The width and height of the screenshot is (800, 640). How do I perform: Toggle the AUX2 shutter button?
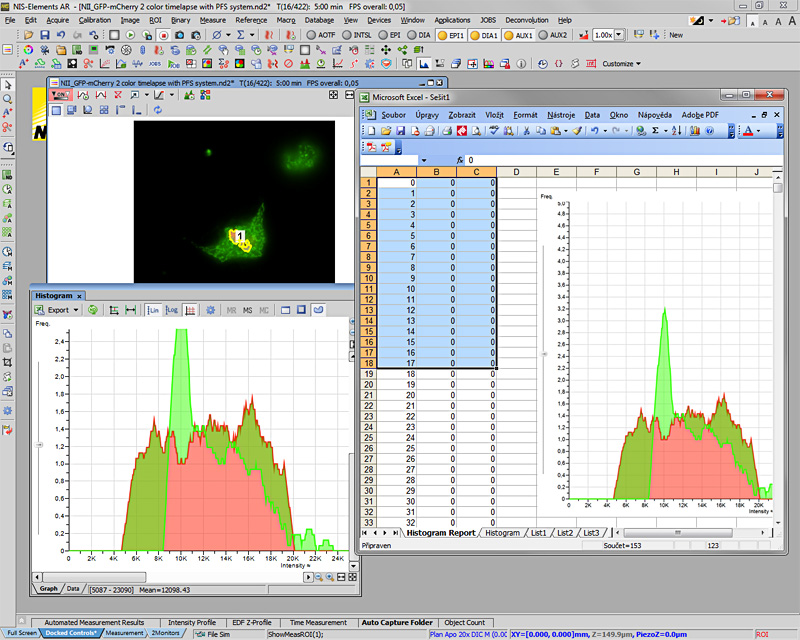click(x=553, y=35)
